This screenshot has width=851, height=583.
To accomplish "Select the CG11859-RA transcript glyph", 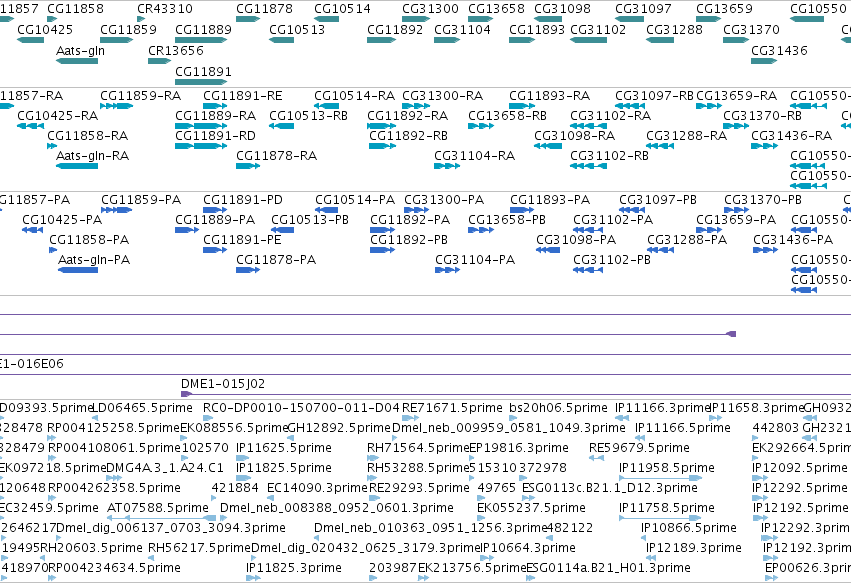I will click(117, 106).
